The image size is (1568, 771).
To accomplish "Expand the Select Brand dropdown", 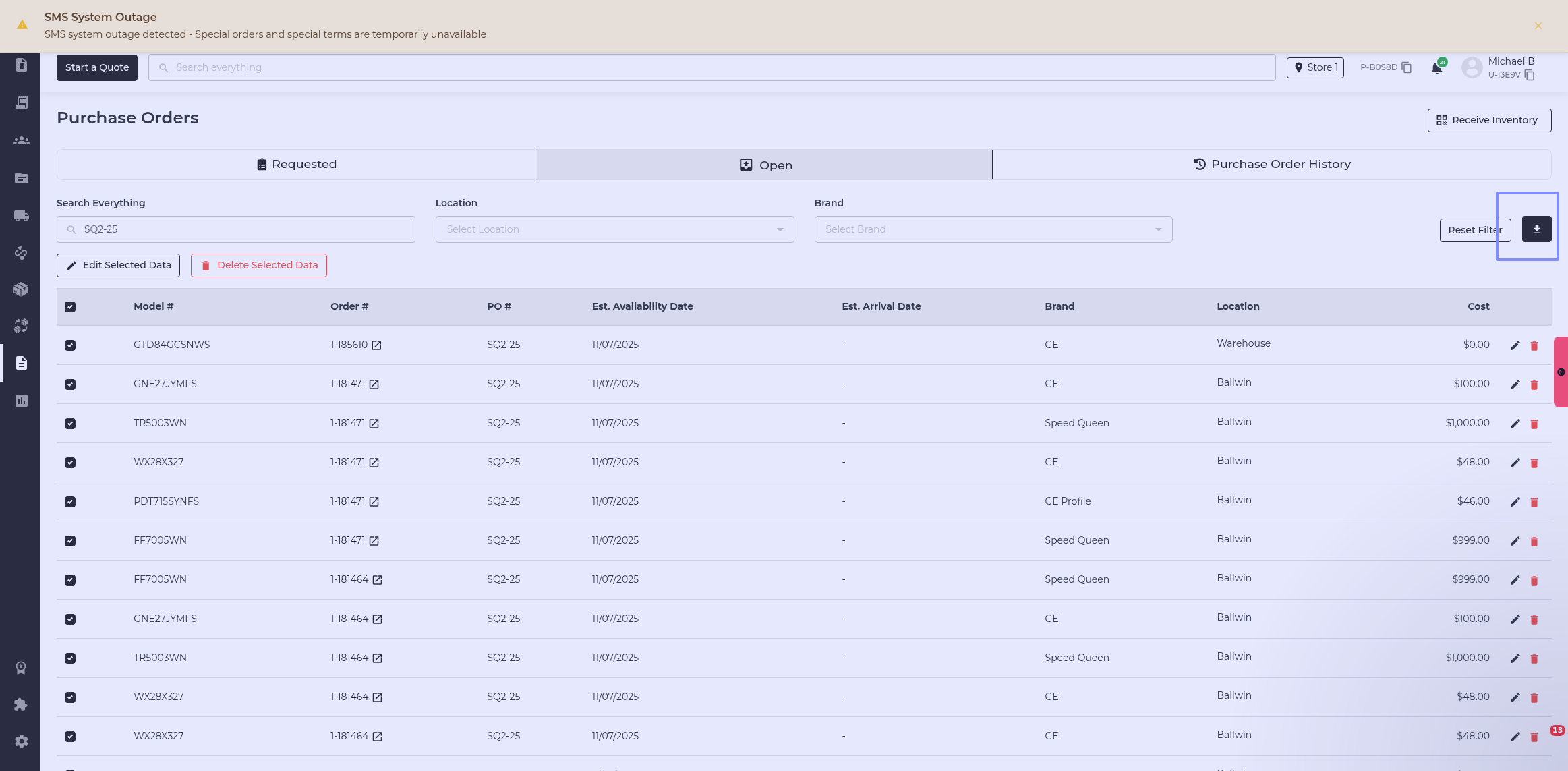I will click(993, 229).
